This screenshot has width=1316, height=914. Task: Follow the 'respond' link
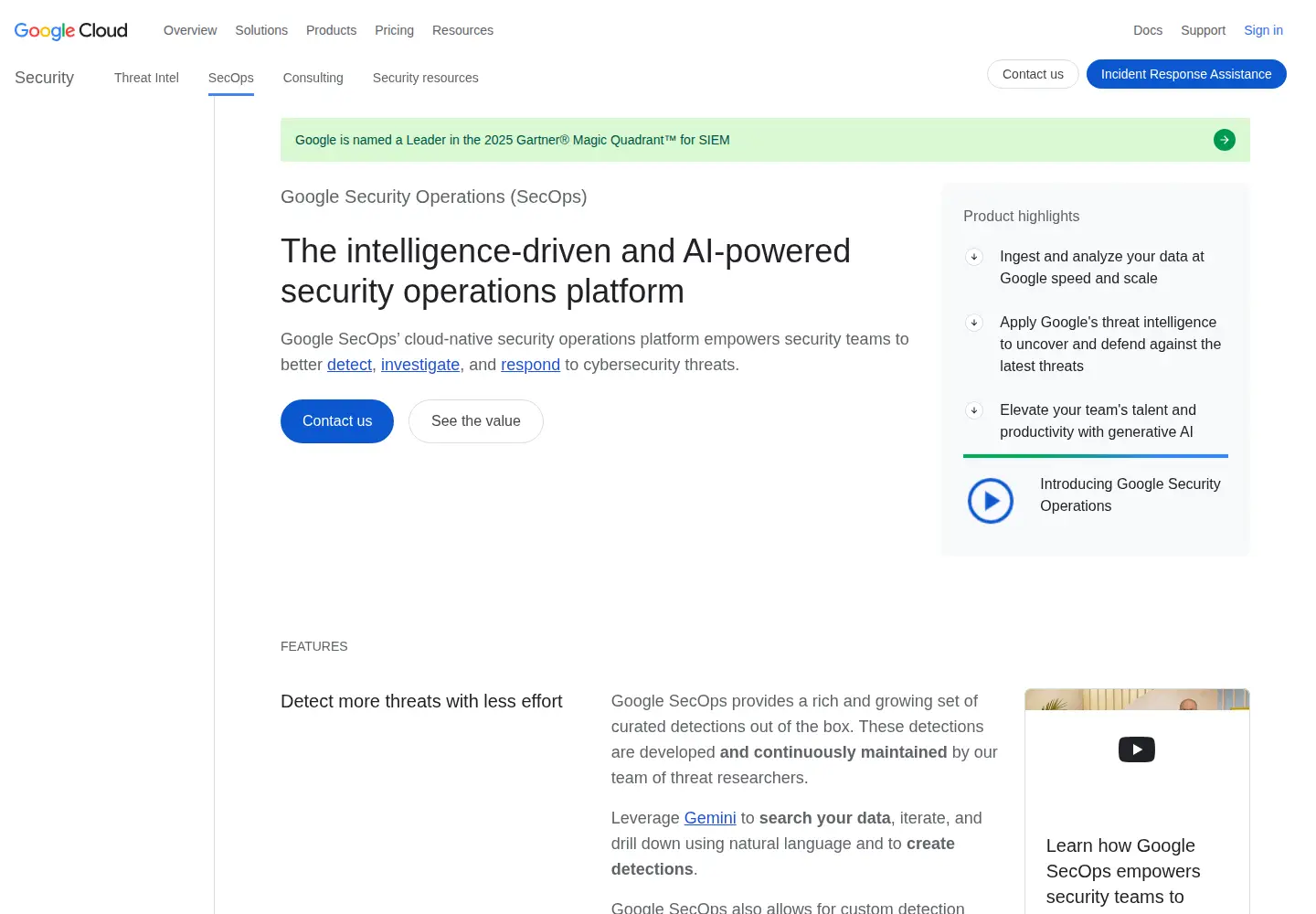point(530,365)
